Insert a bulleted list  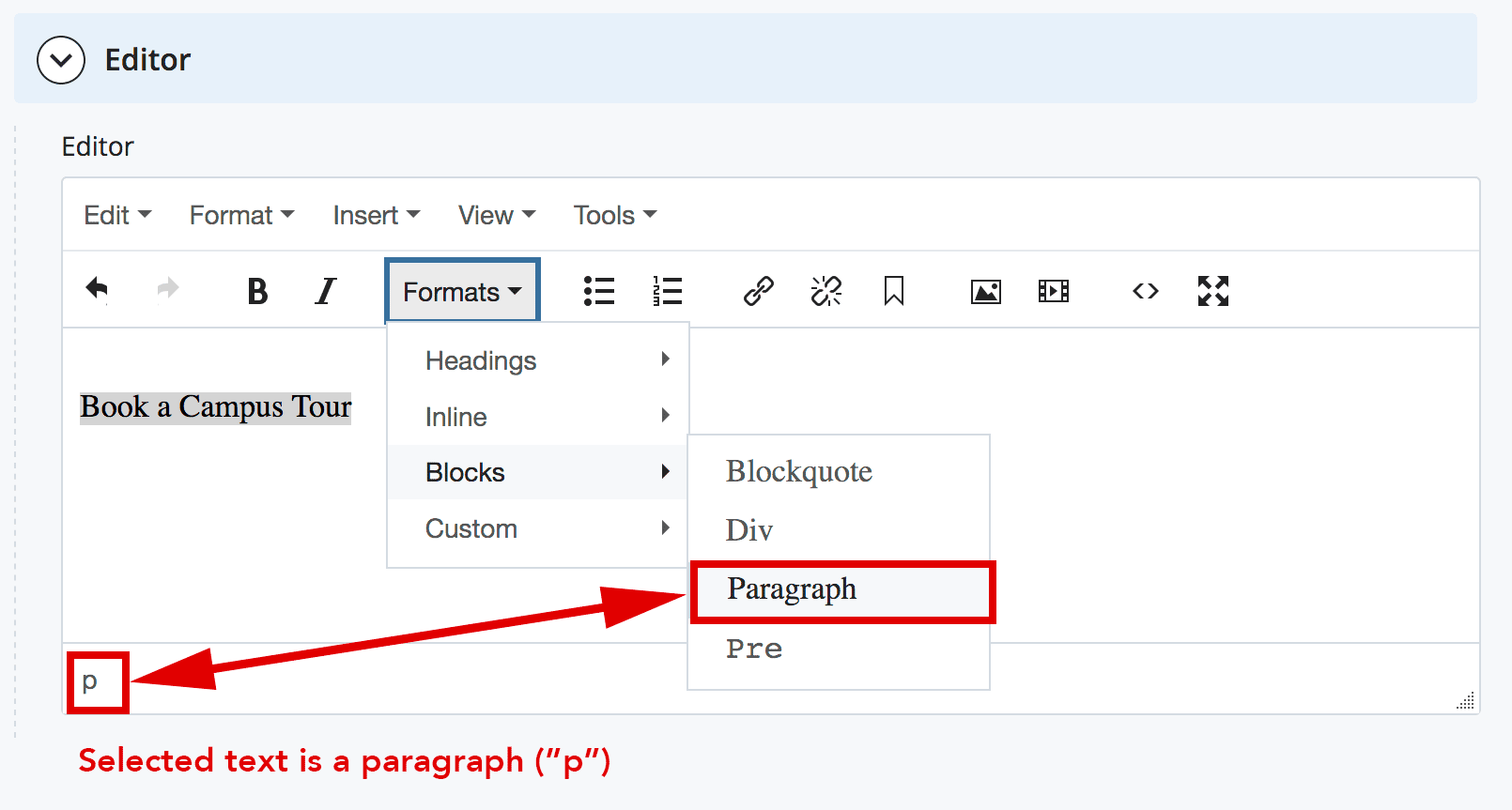point(599,291)
